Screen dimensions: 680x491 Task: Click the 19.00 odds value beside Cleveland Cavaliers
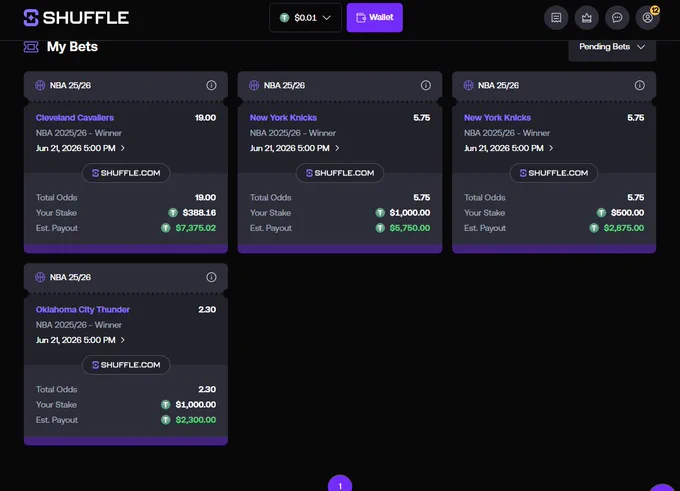205,118
